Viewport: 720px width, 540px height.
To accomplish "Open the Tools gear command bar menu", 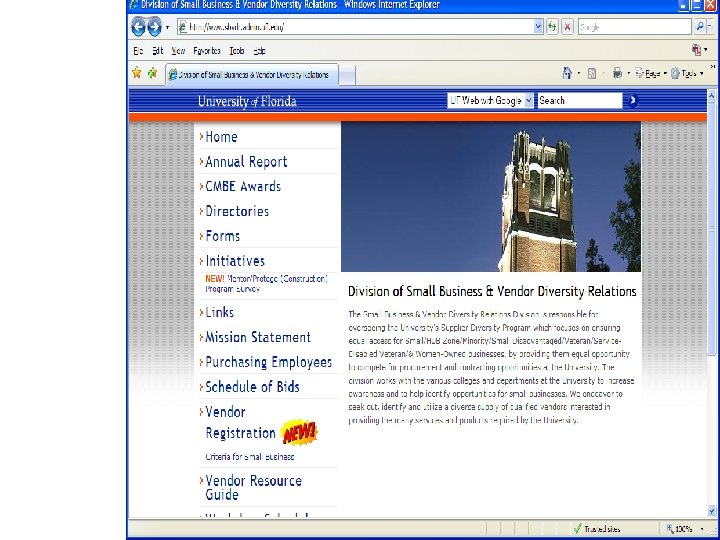I will (687, 73).
